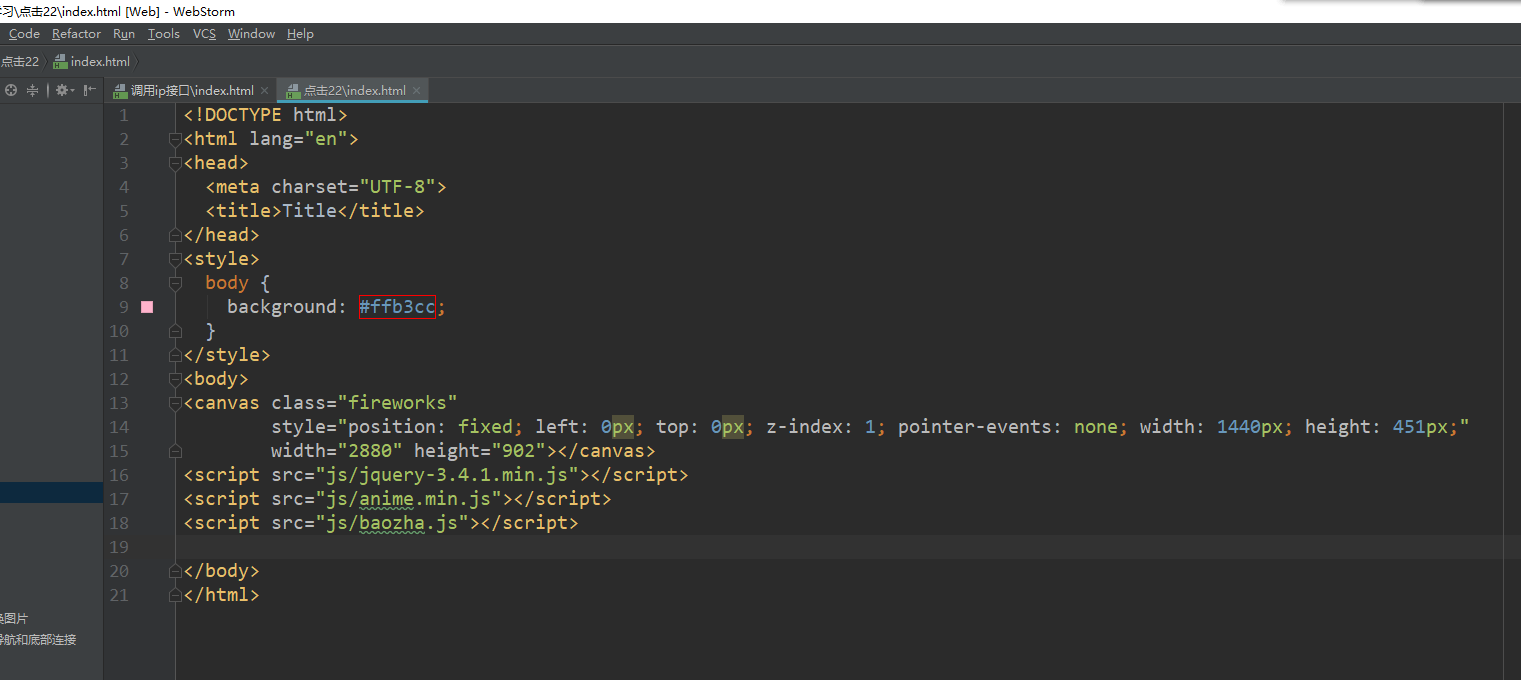Image resolution: width=1521 pixels, height=680 pixels.
Task: Open the VCS menu
Action: point(204,34)
